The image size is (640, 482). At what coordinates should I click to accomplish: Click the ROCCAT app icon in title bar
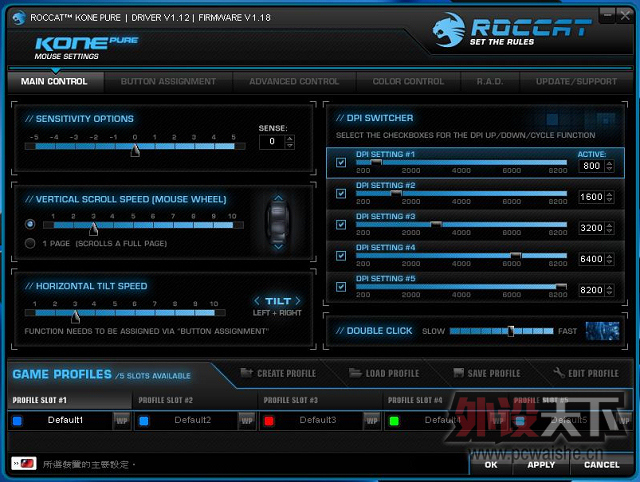click(x=18, y=18)
